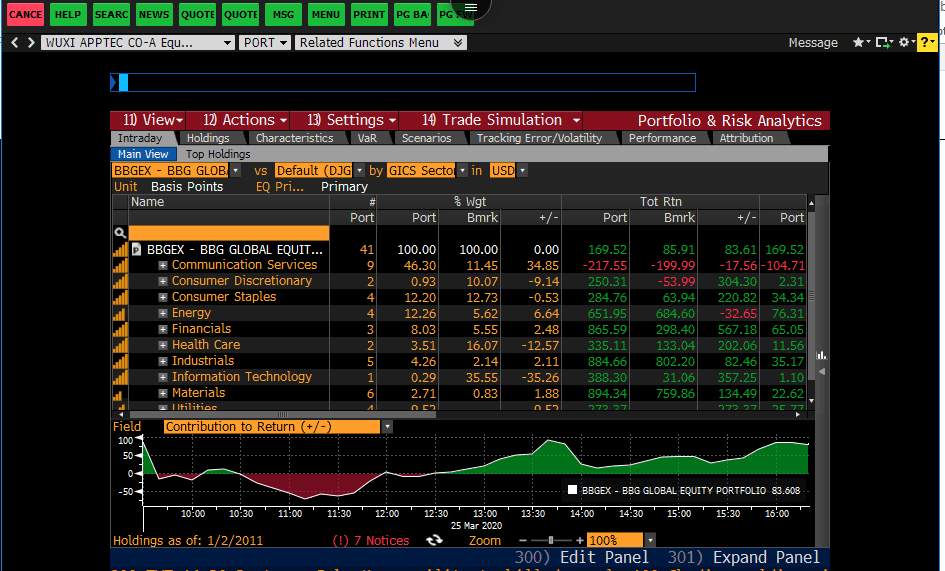
Task: Click the zoom slider handle
Action: point(551,541)
